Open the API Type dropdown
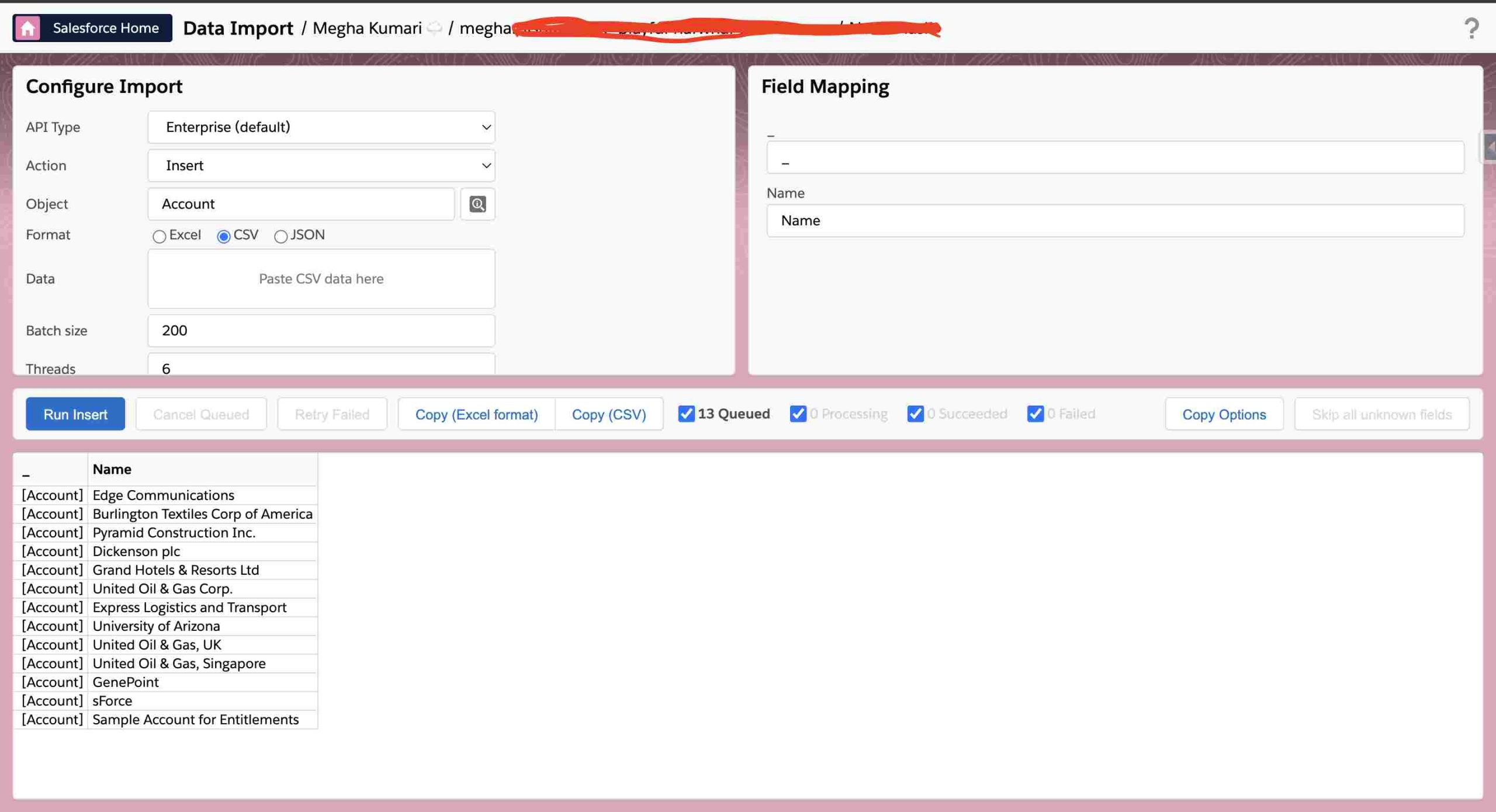Image resolution: width=1496 pixels, height=812 pixels. coord(321,127)
